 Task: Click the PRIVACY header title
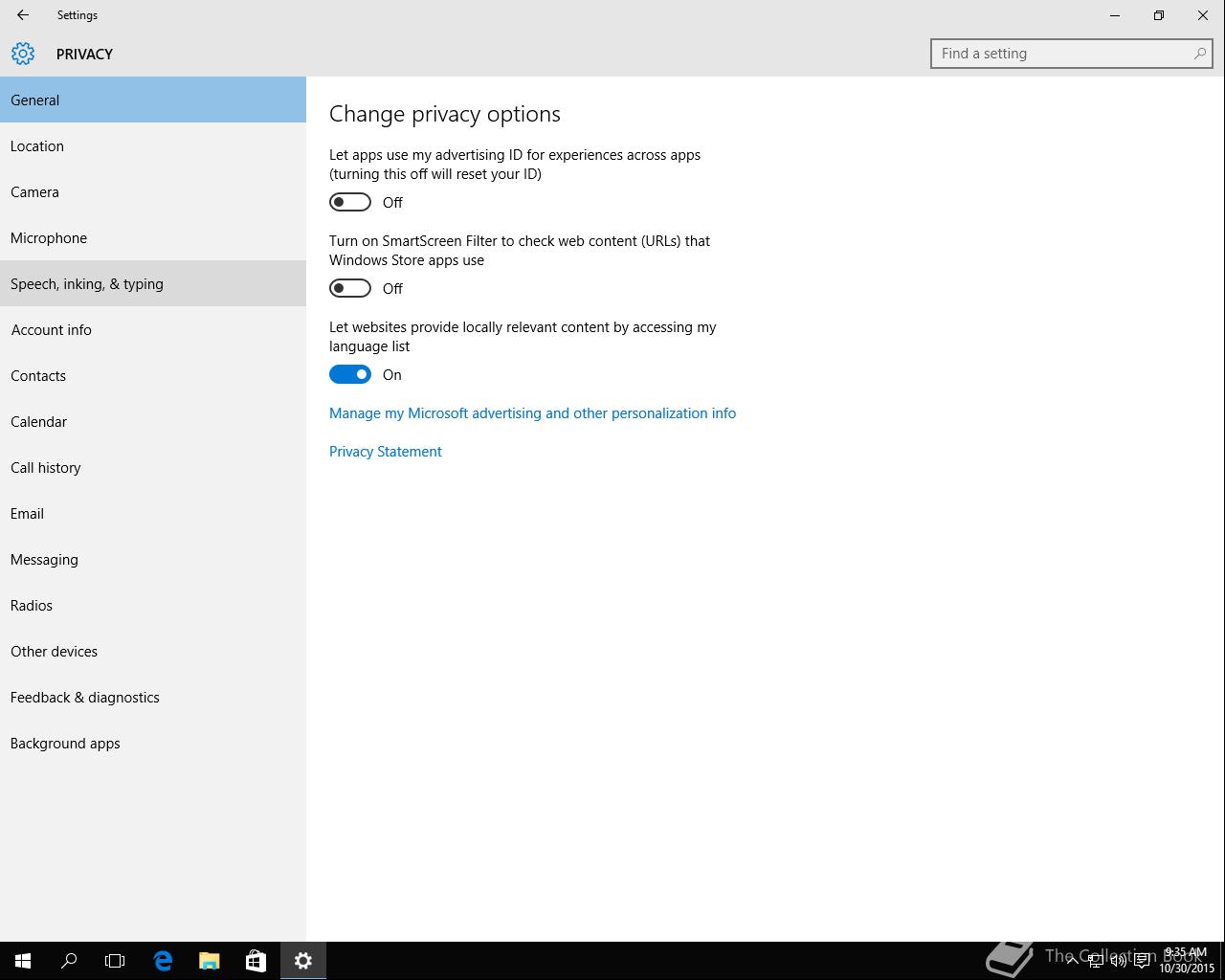coord(84,54)
